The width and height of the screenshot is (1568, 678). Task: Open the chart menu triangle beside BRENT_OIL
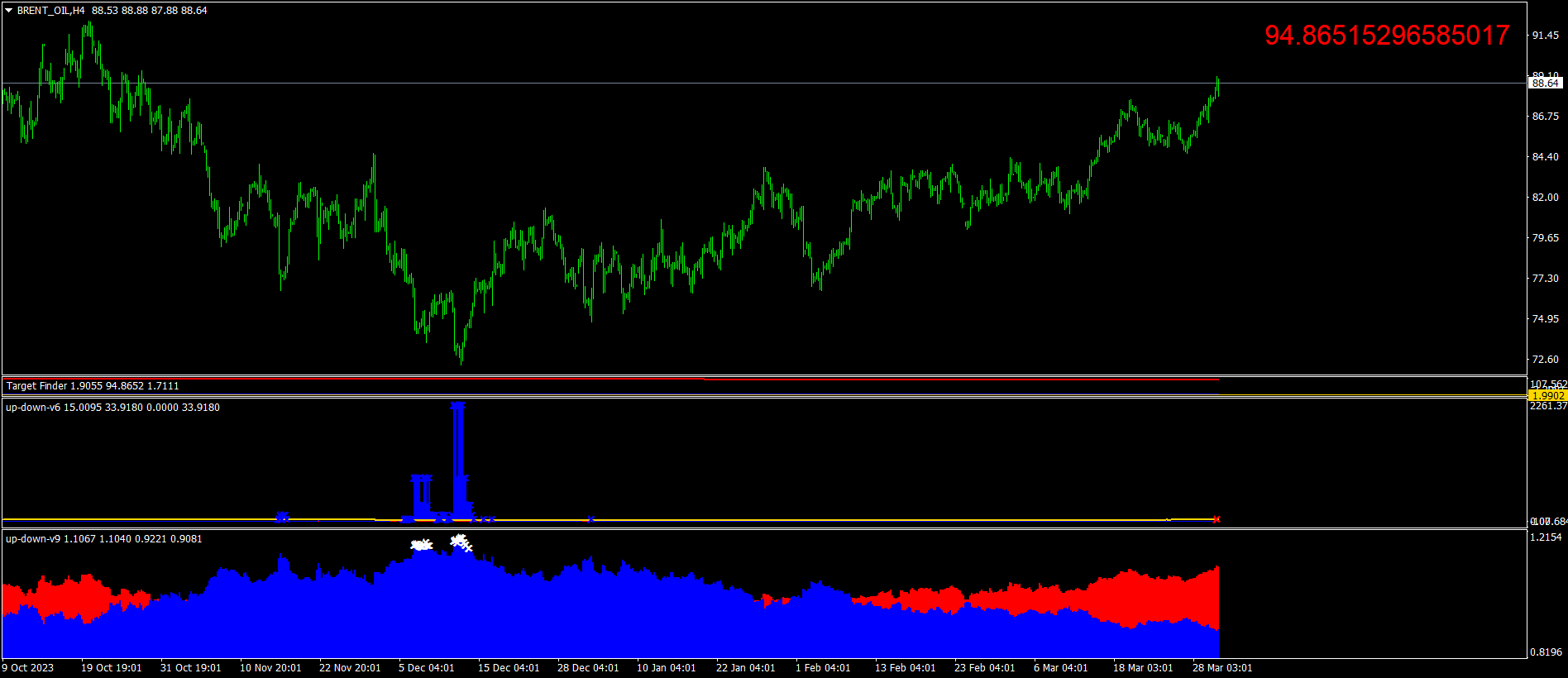[9, 11]
